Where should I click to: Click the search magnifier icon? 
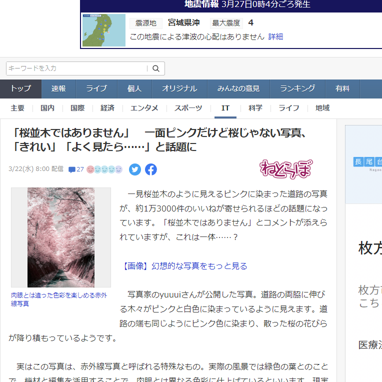[156, 68]
